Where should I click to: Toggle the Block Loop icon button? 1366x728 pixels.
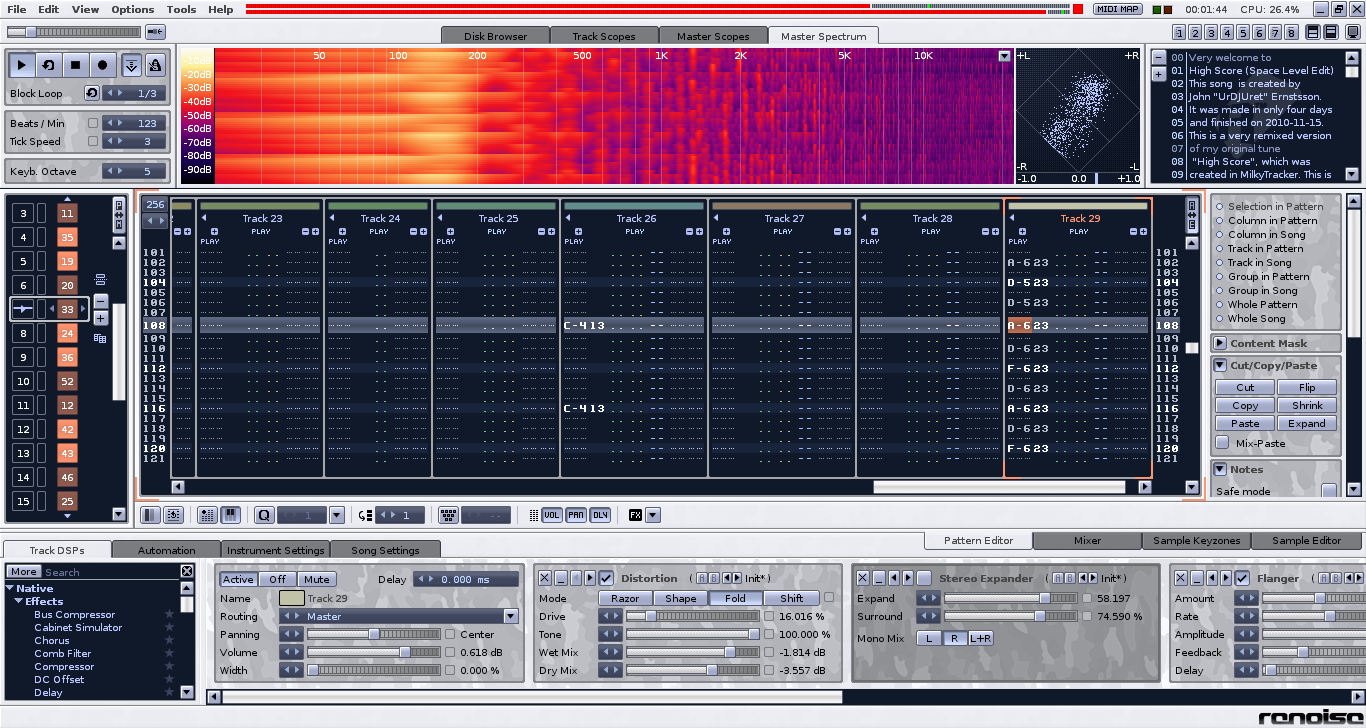[92, 93]
